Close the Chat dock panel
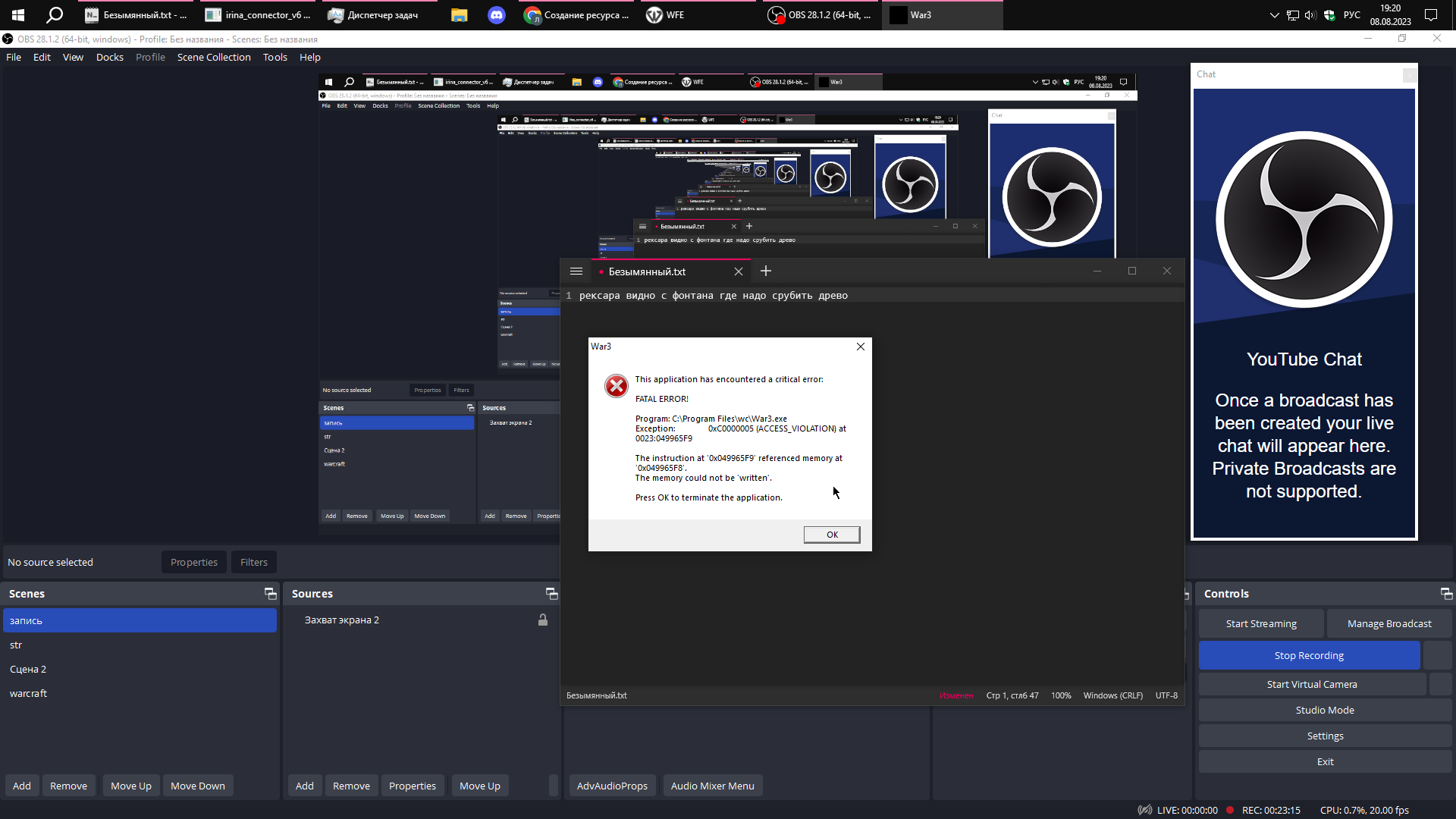 pyautogui.click(x=1409, y=74)
